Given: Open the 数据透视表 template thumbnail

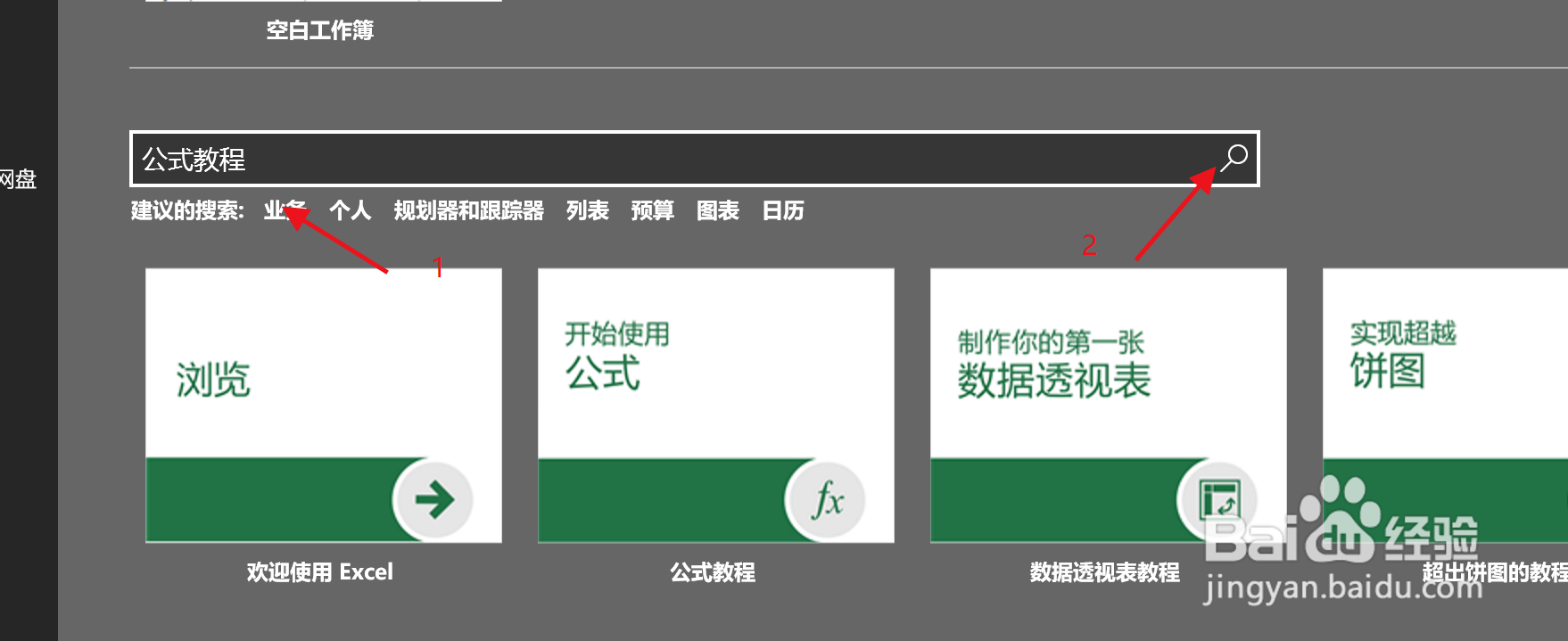Looking at the screenshot, I should pyautogui.click(x=1109, y=406).
